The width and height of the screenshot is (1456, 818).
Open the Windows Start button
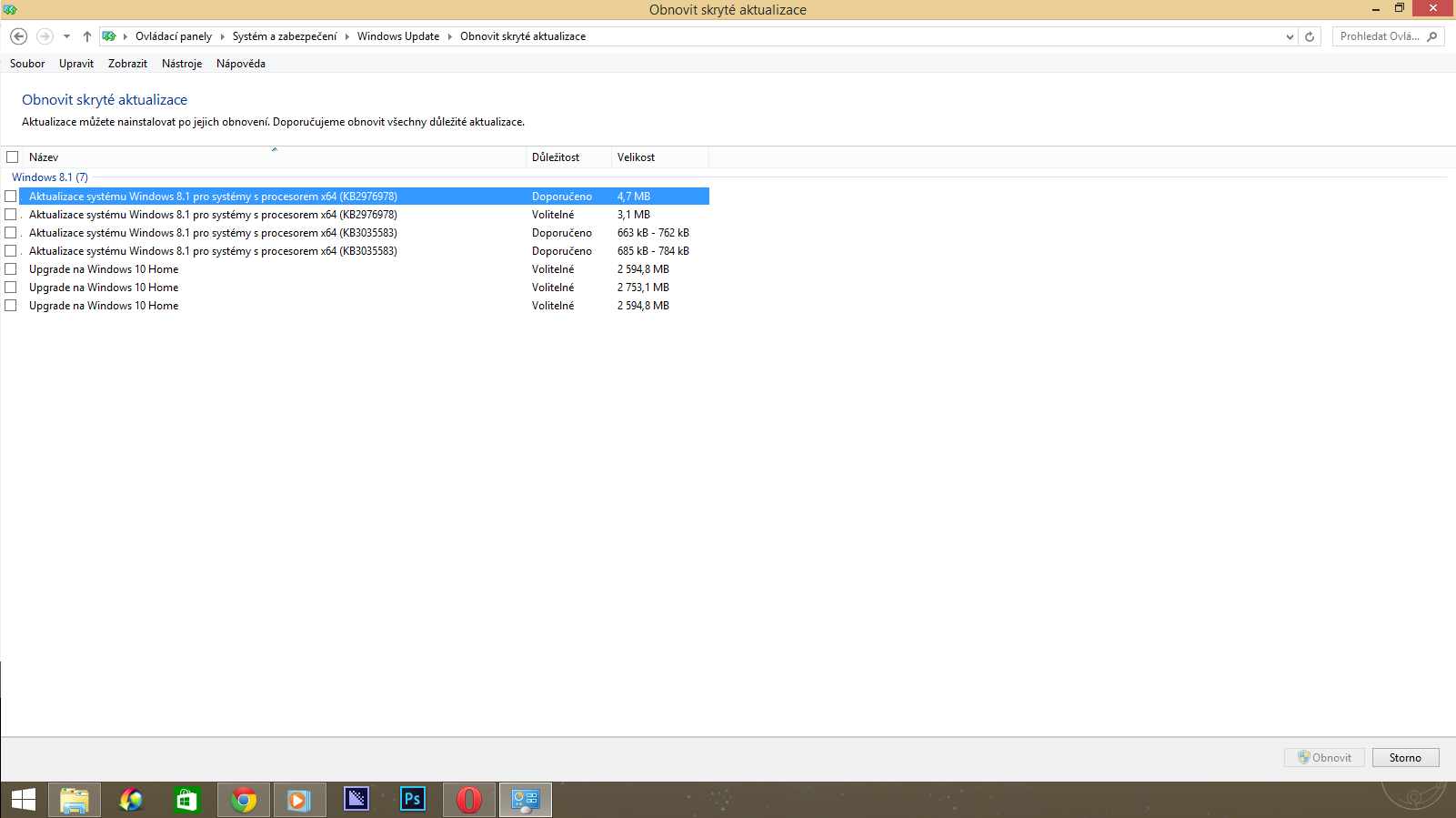point(23,800)
